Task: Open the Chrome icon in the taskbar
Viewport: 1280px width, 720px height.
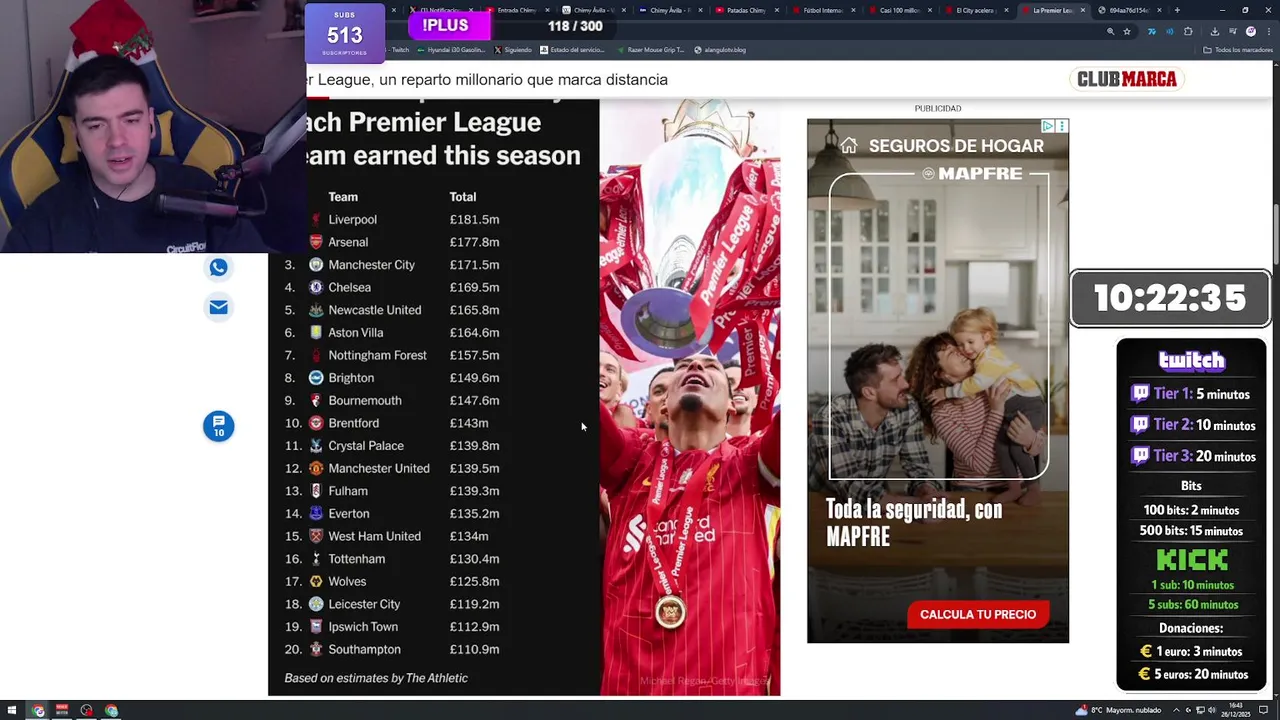Action: pyautogui.click(x=38, y=711)
